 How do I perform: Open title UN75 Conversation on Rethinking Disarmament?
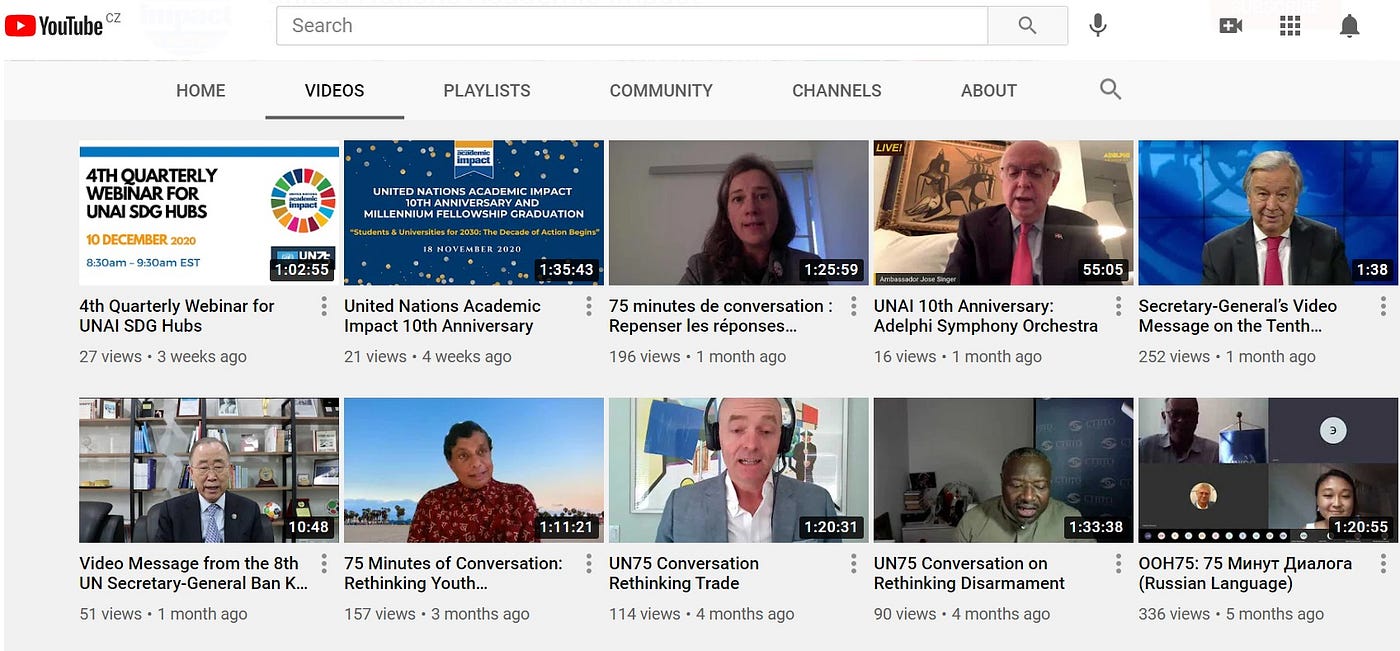[970, 574]
